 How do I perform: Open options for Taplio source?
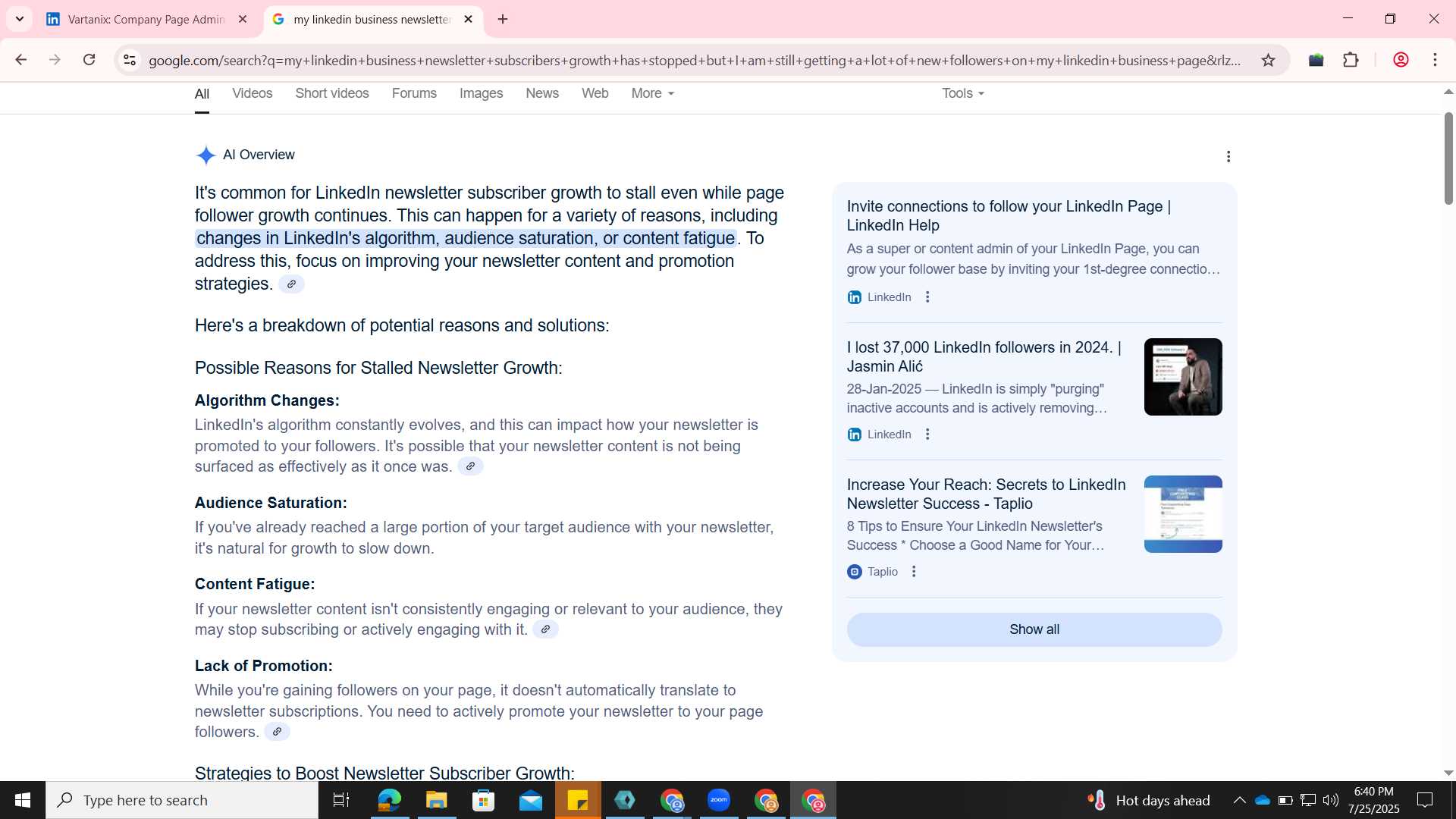click(914, 572)
